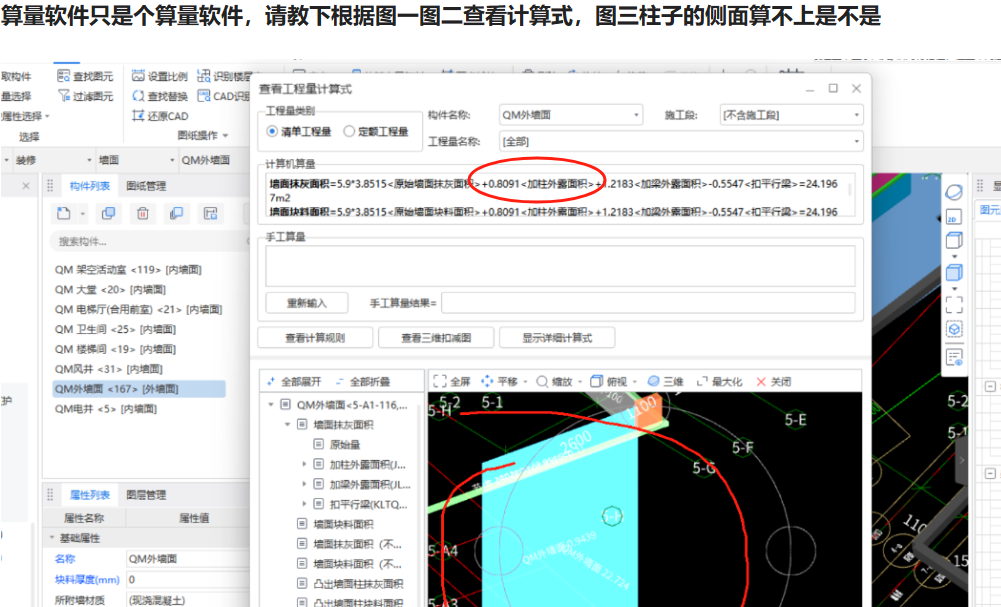Click 全部展开 expand all icon
The image size is (1001, 607).
(x=271, y=381)
